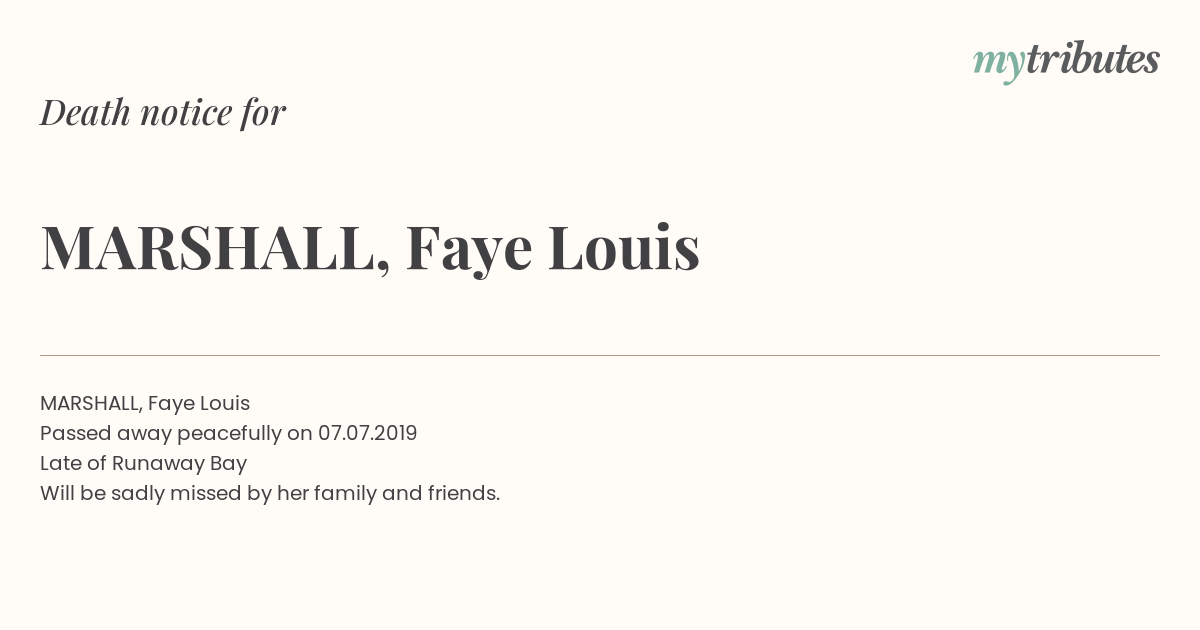Click the words "Runaway Bay"
Viewport: 1200px width, 630px height.
coord(179,463)
